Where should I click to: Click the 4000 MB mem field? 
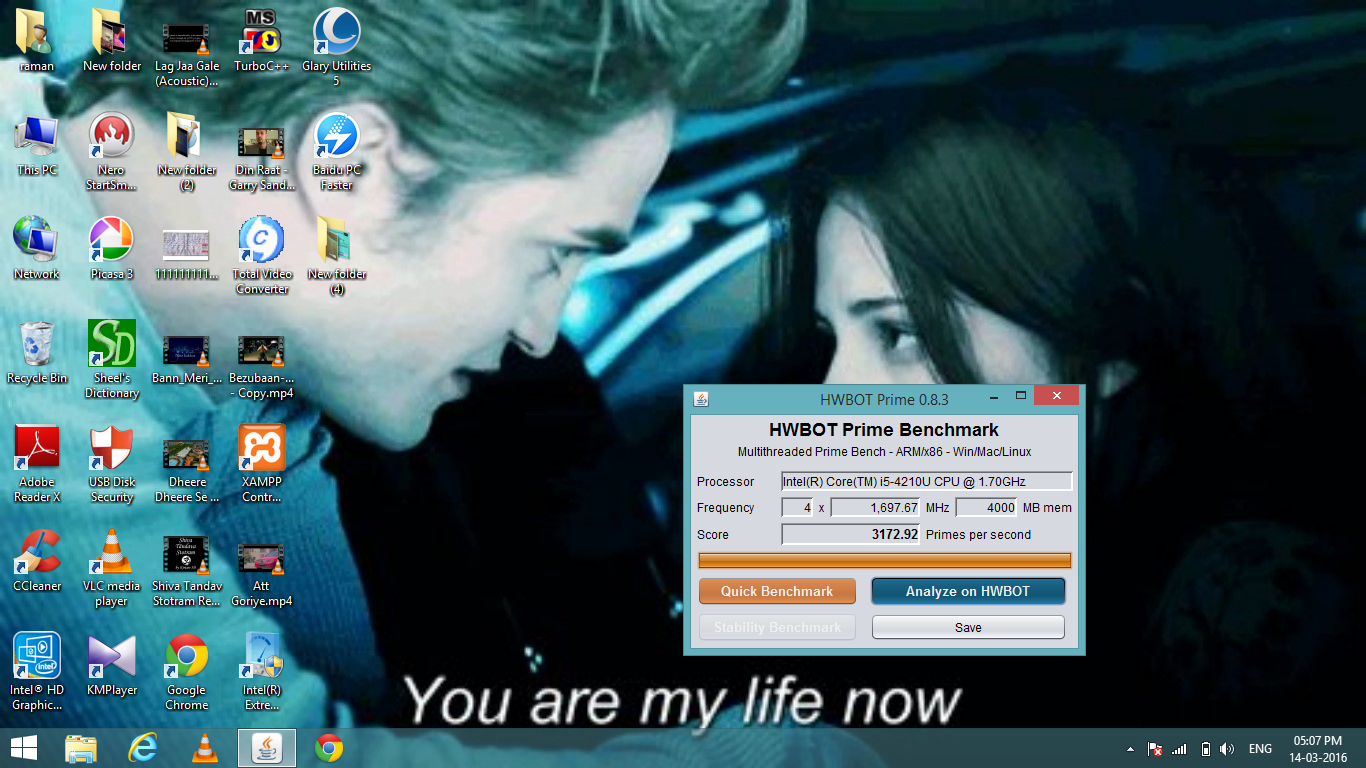point(986,508)
